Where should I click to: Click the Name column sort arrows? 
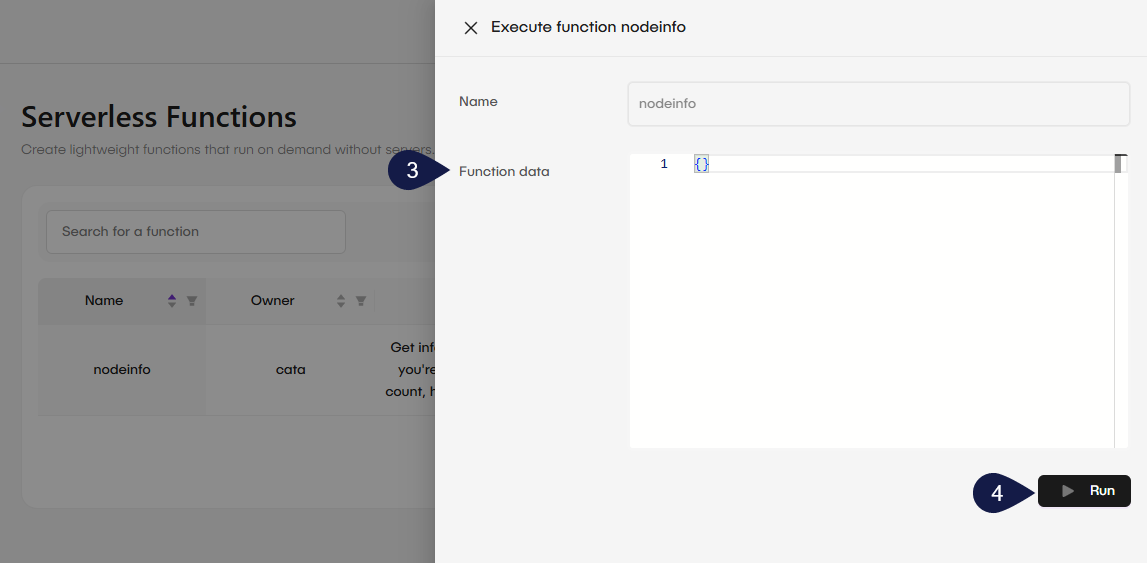pos(172,301)
